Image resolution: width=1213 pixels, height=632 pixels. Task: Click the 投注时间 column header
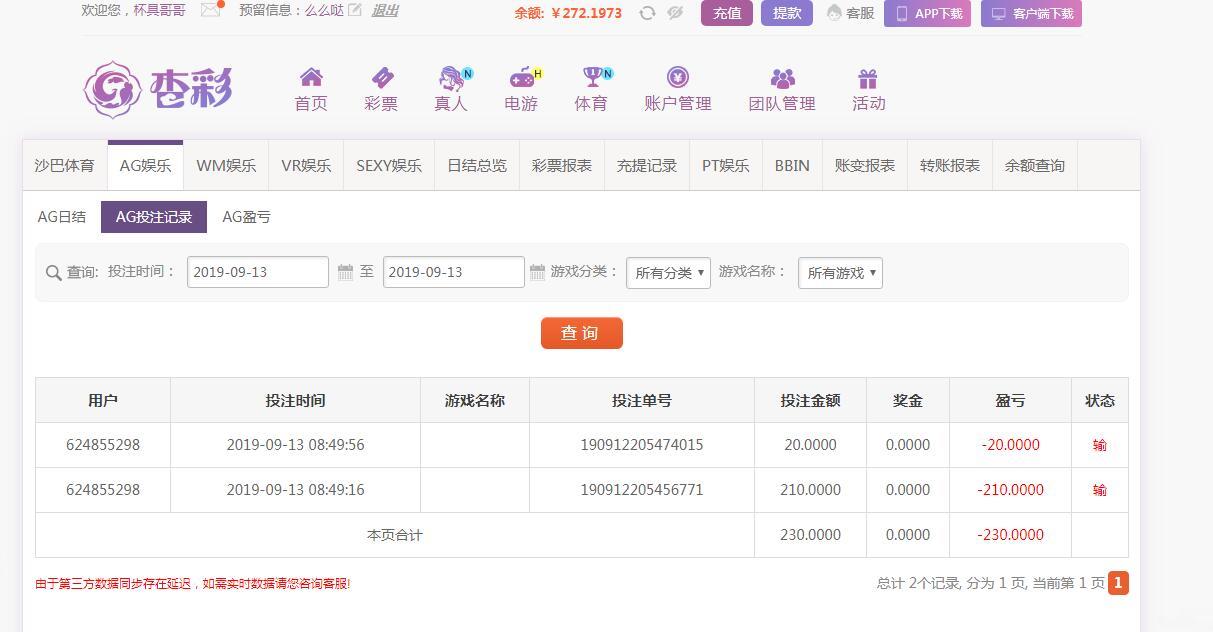coord(296,400)
